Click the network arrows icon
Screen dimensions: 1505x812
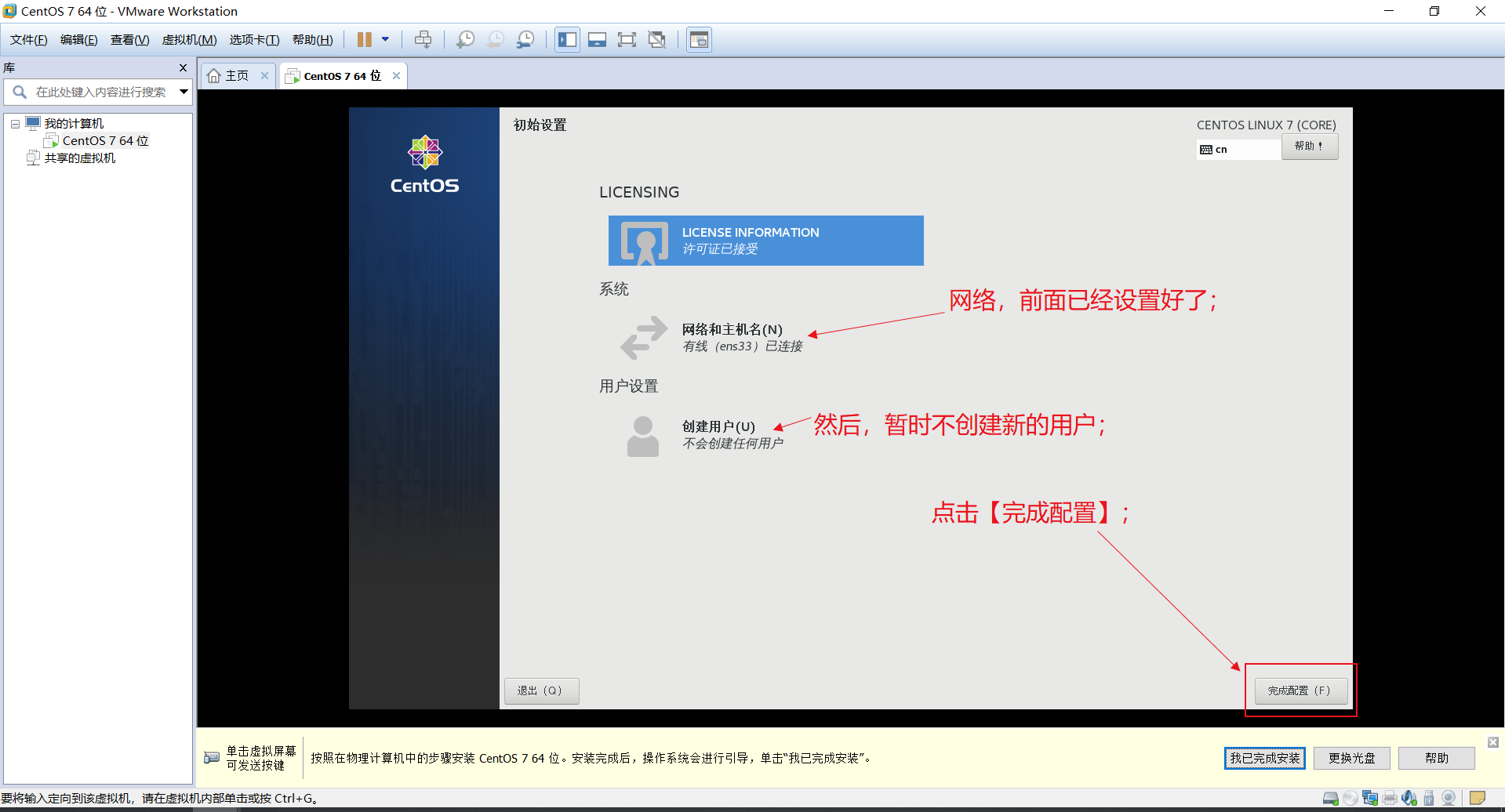(x=644, y=338)
